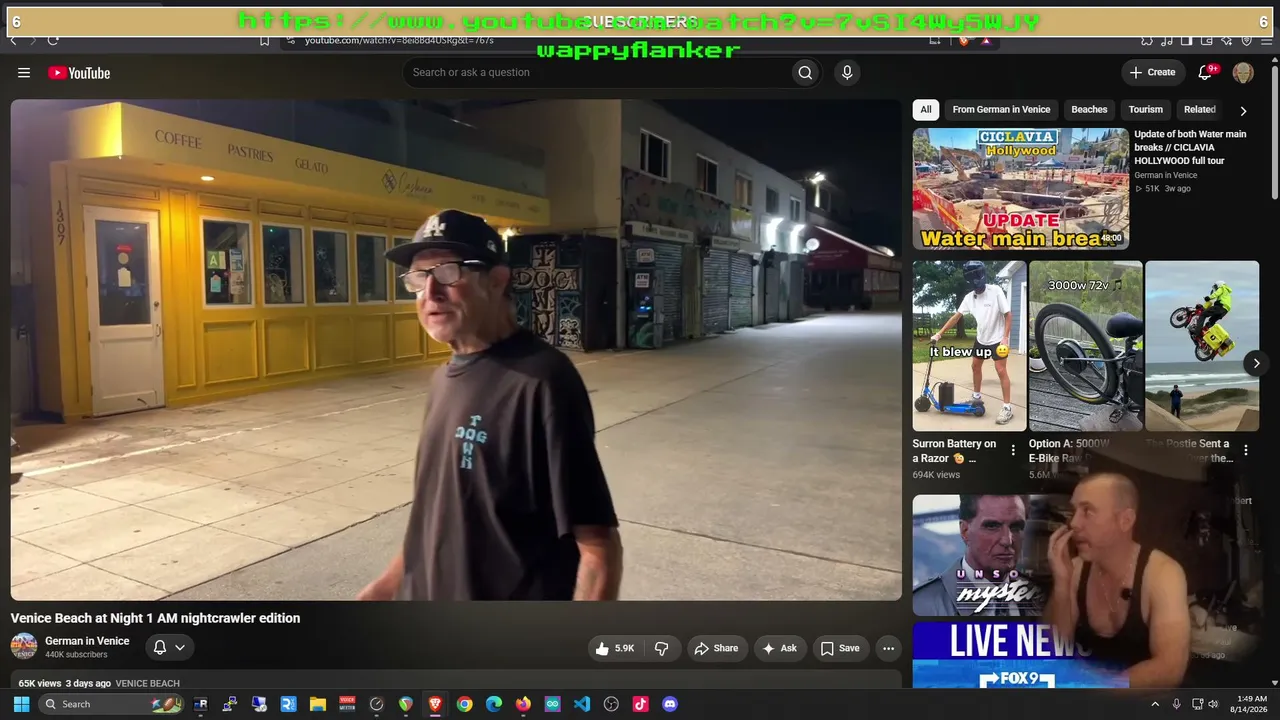Open Brave Rewards triangle icon

(986, 41)
